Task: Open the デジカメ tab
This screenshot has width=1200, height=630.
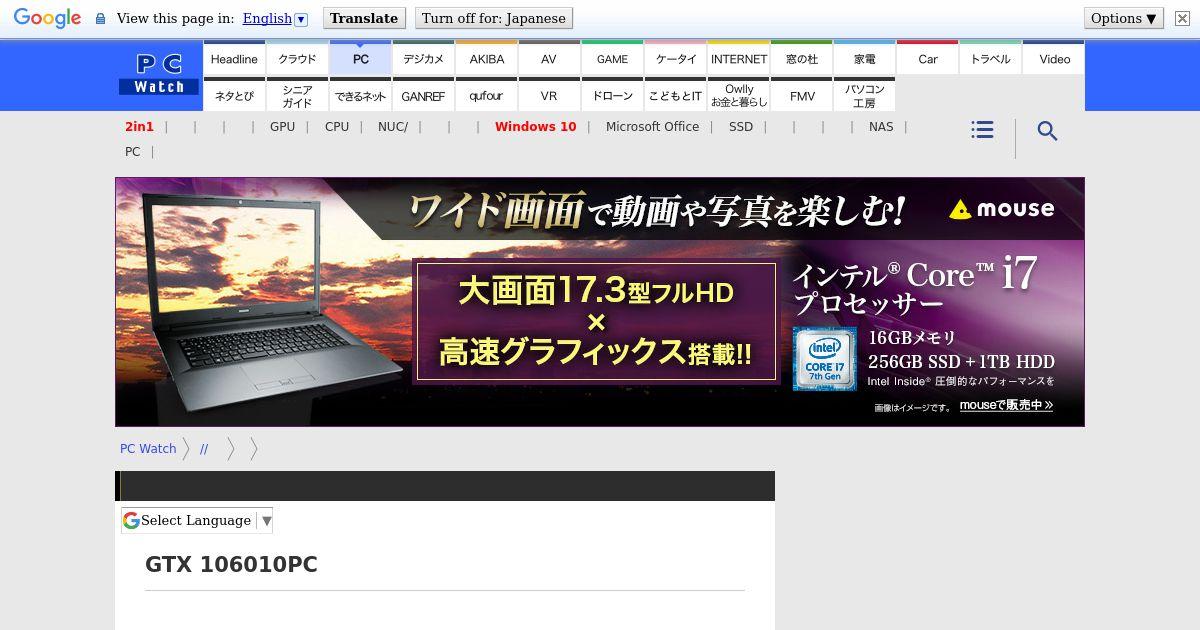Action: pos(423,58)
